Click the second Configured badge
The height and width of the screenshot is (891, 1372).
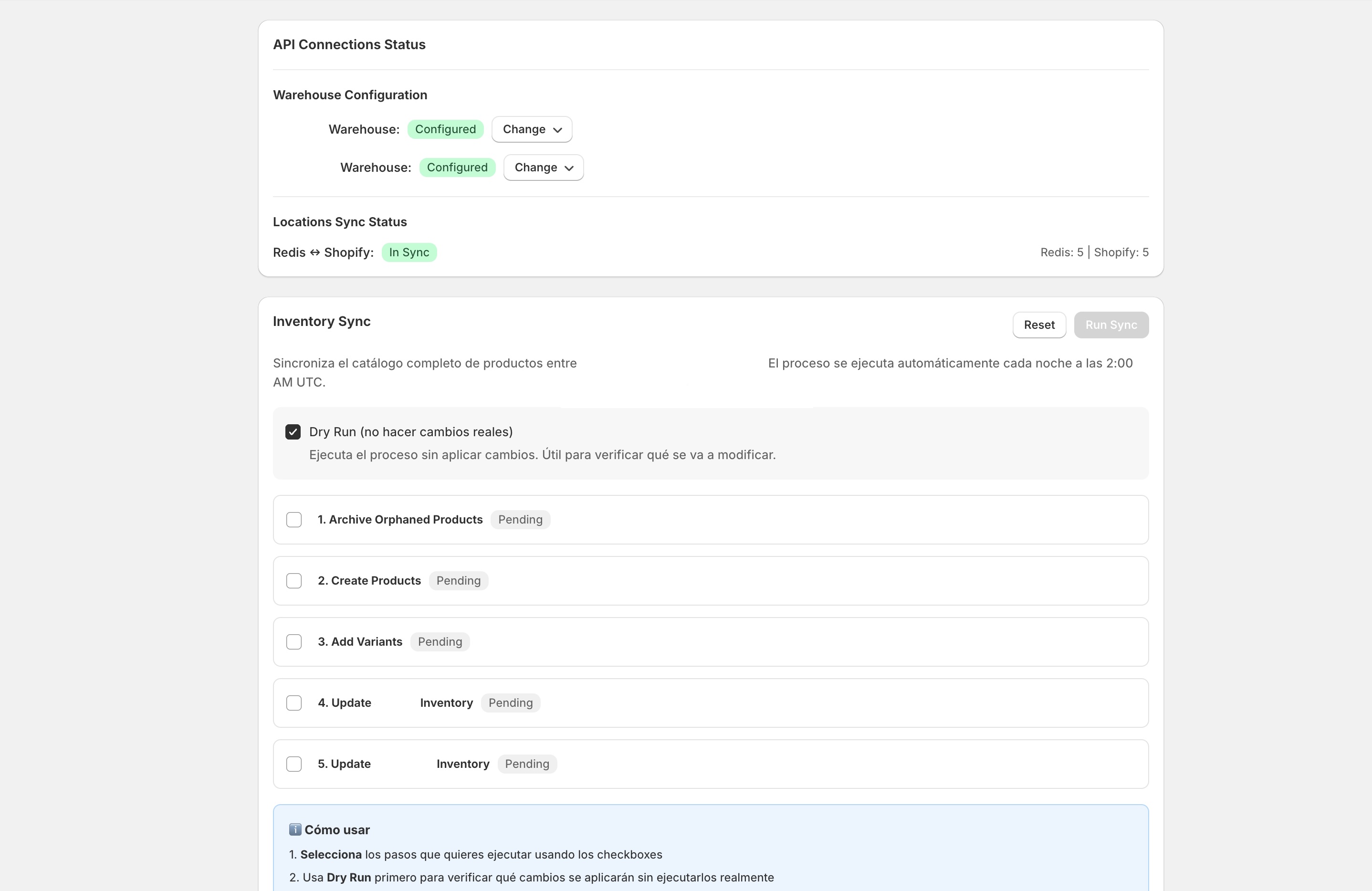tap(457, 167)
